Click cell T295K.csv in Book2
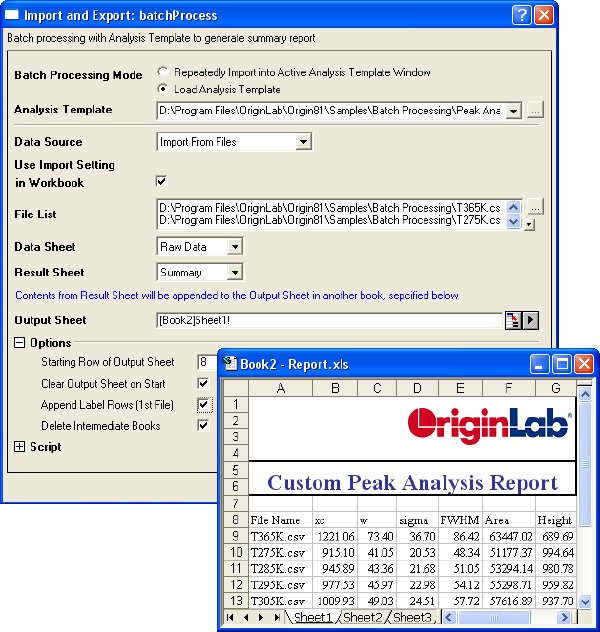The height and width of the screenshot is (632, 600). tap(280, 585)
